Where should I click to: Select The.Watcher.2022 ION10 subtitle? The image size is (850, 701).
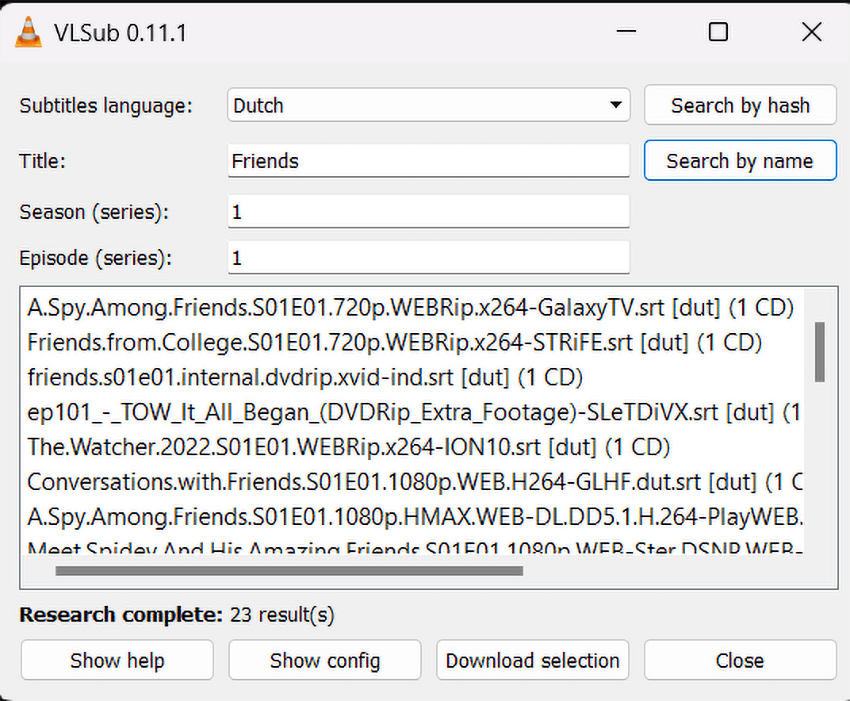[348, 446]
